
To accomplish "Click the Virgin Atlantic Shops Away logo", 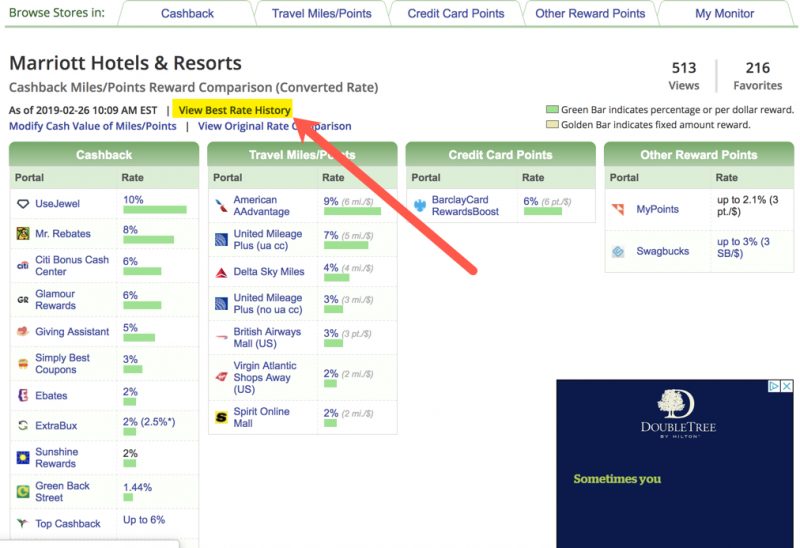I will (221, 377).
